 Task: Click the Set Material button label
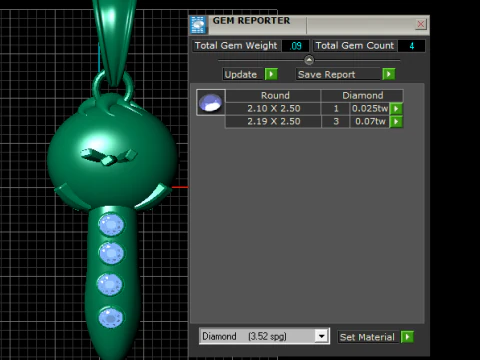point(368,337)
